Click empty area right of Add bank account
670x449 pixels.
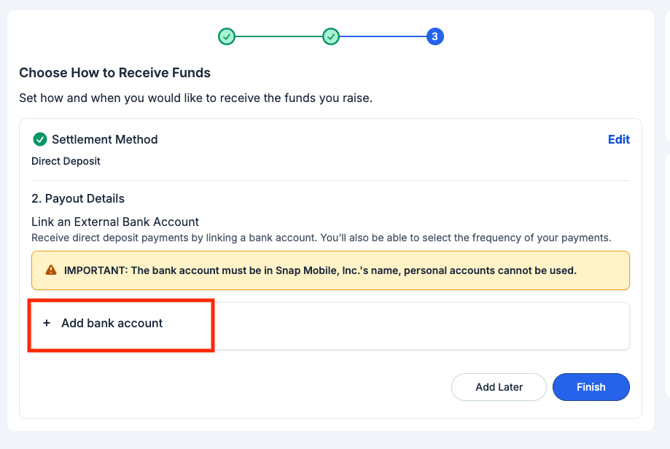click(x=421, y=326)
